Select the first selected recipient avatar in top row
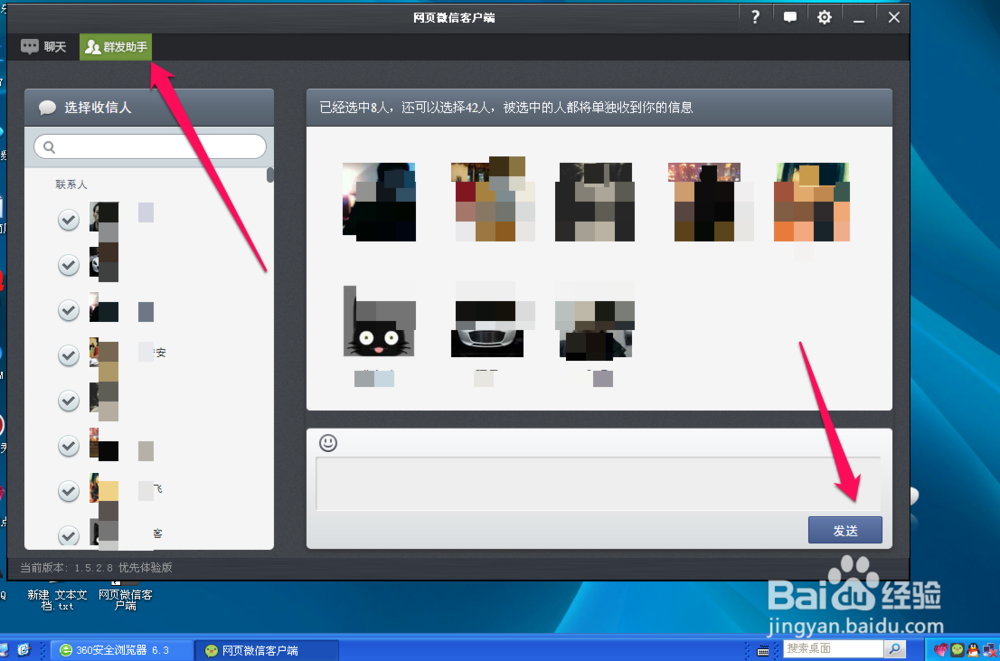Screen dimensions: 1000x661 [x=379, y=202]
